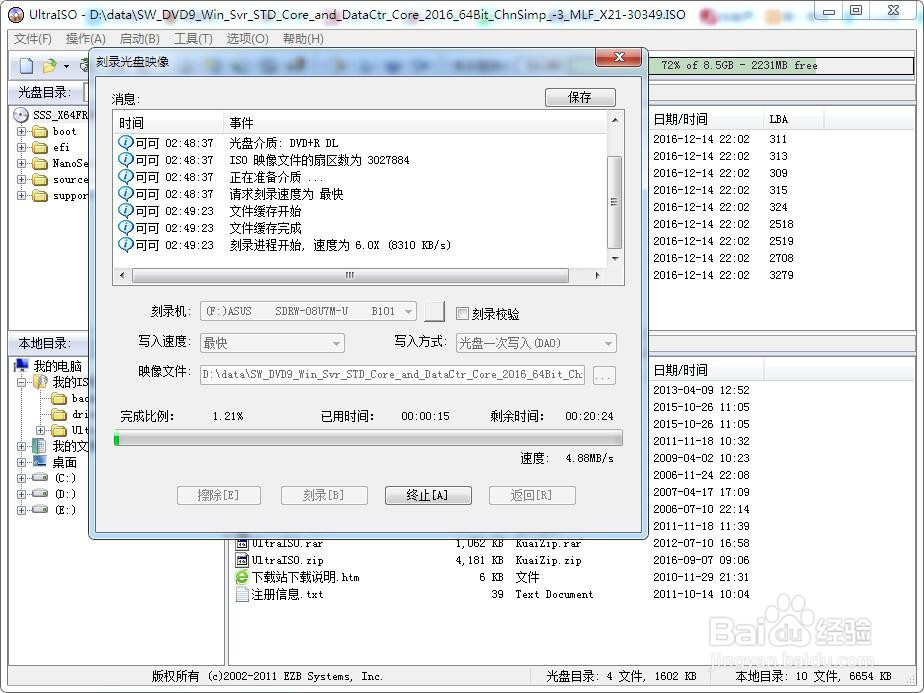
Task: Open the dropdown arrow beside the open icon
Action: (x=67, y=66)
